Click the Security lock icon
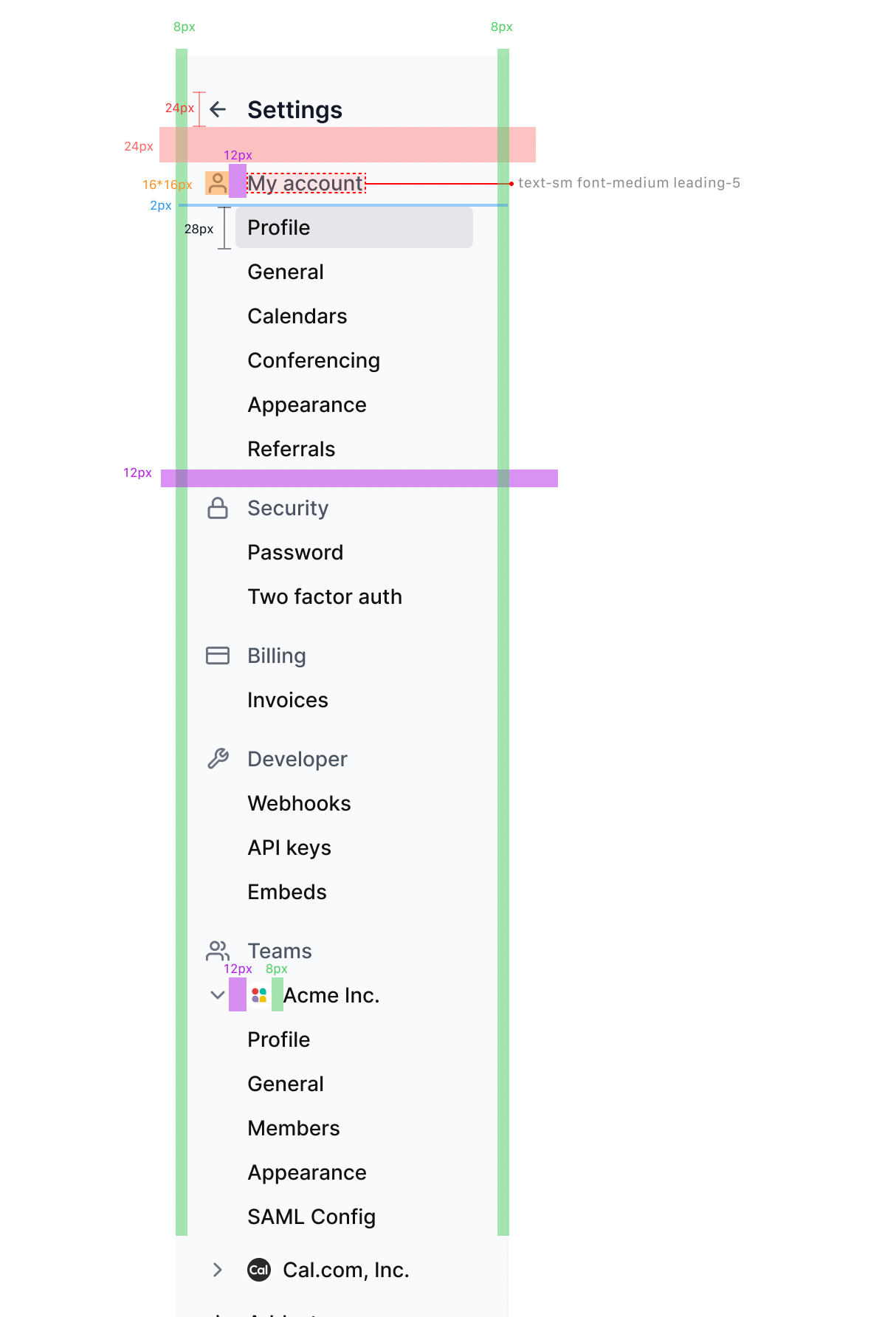Image resolution: width=896 pixels, height=1317 pixels. [218, 508]
